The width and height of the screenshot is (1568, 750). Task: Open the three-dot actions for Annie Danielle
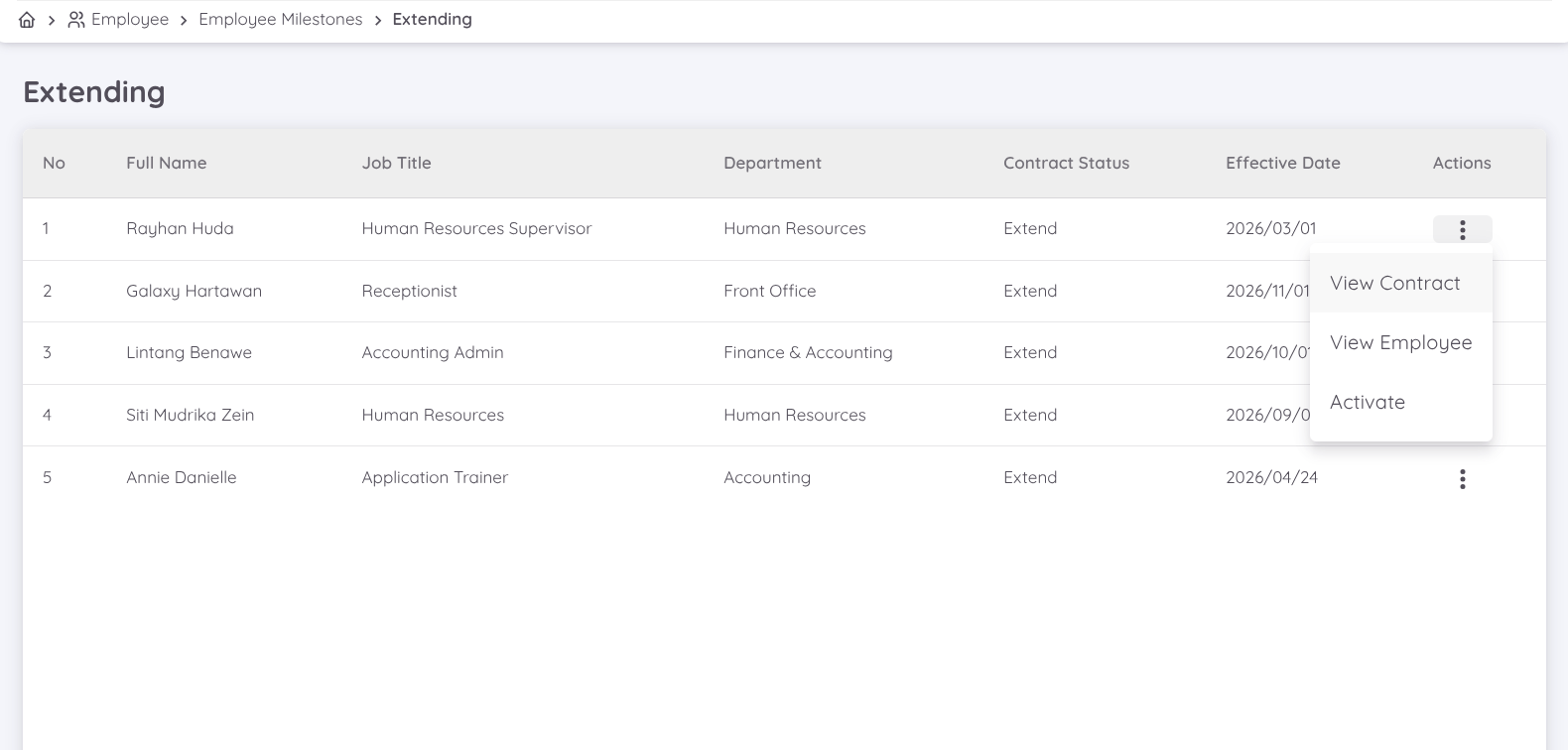[x=1462, y=479]
